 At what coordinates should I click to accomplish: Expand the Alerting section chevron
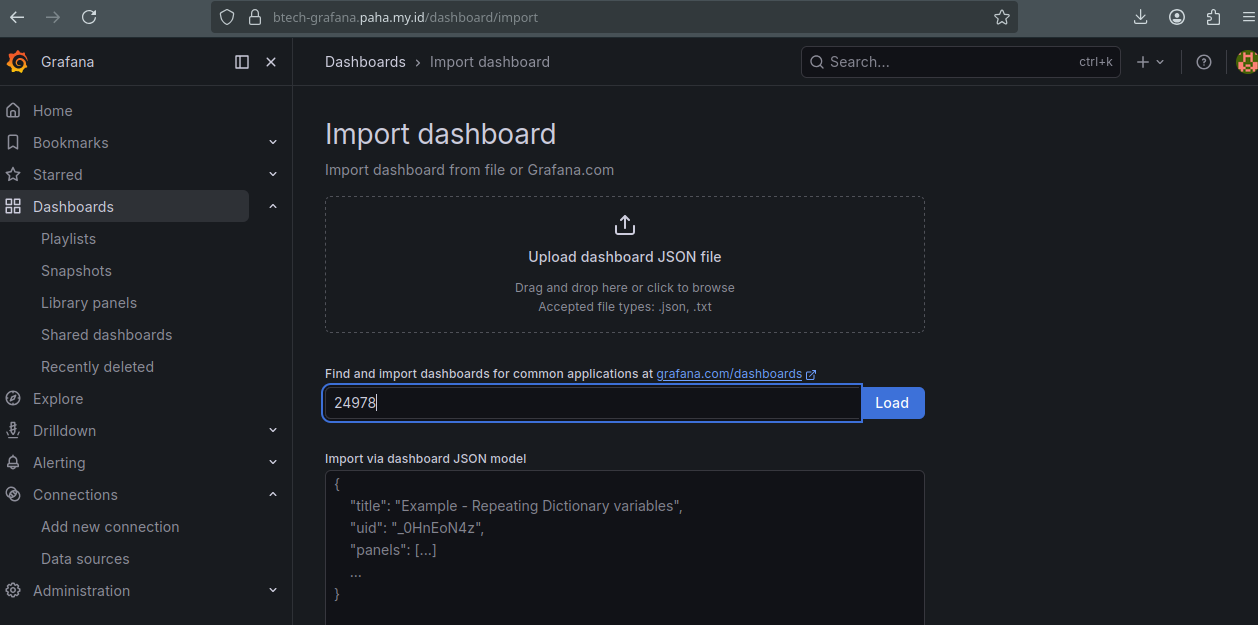273,463
